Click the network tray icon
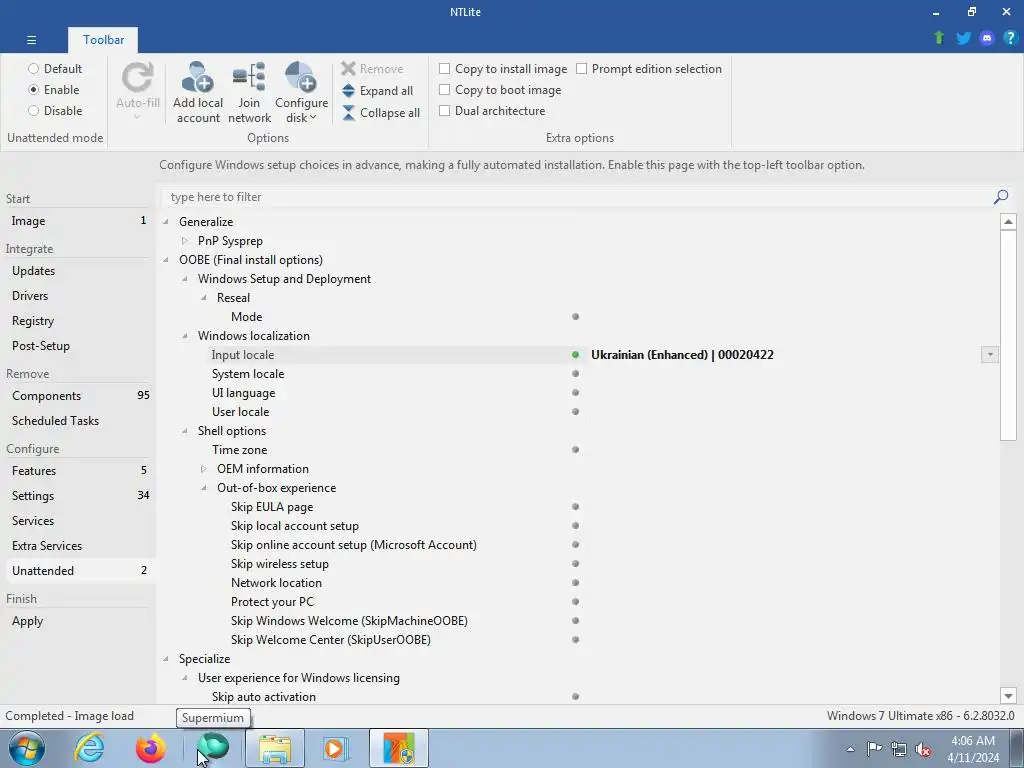This screenshot has height=768, width=1024. pyautogui.click(x=899, y=749)
